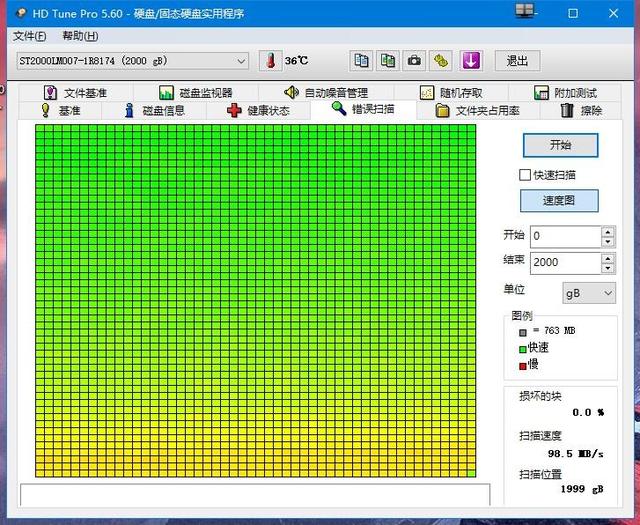Click the thermometer temperature icon

coord(270,61)
